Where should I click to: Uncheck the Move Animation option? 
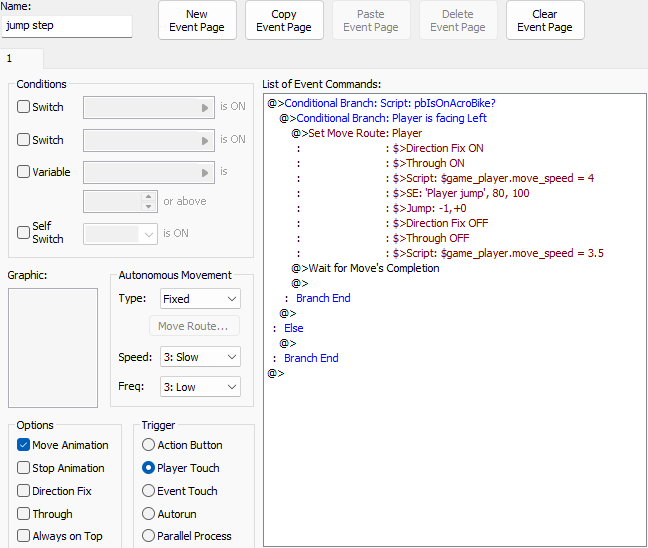[x=24, y=445]
